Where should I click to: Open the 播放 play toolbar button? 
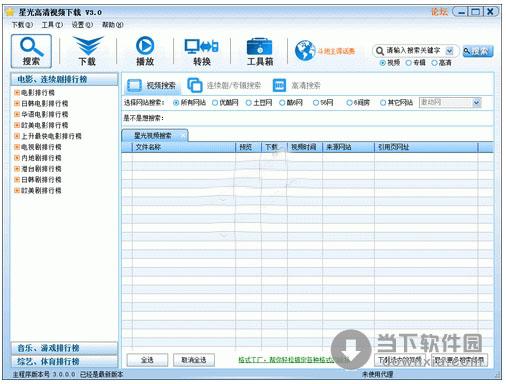click(145, 51)
